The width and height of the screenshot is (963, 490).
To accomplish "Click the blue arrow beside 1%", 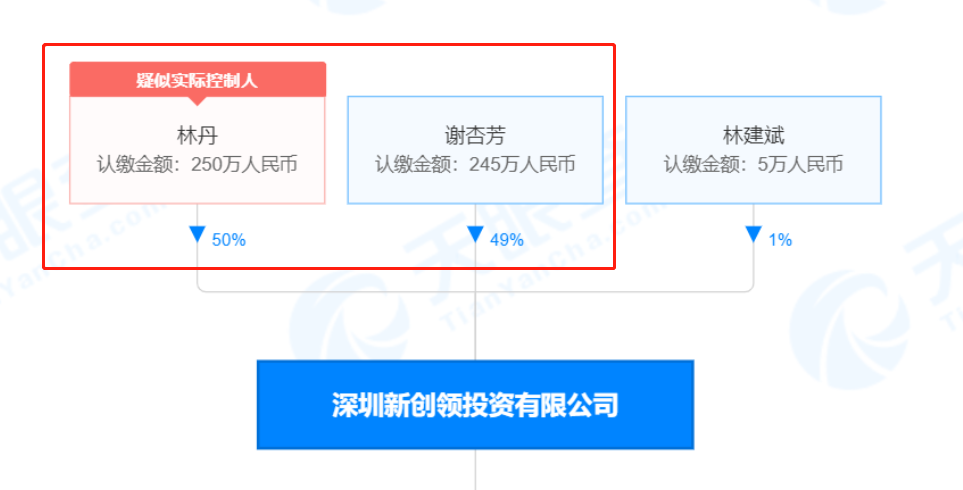I will (x=754, y=234).
